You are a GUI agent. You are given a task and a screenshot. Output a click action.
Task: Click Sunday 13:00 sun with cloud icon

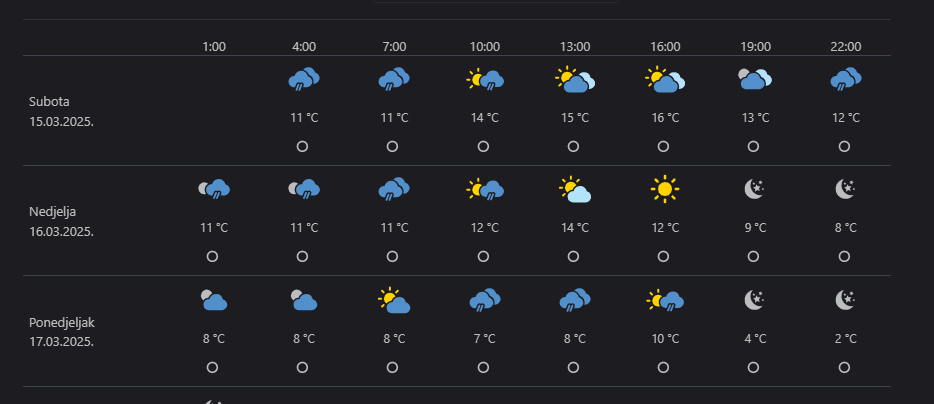pyautogui.click(x=574, y=189)
